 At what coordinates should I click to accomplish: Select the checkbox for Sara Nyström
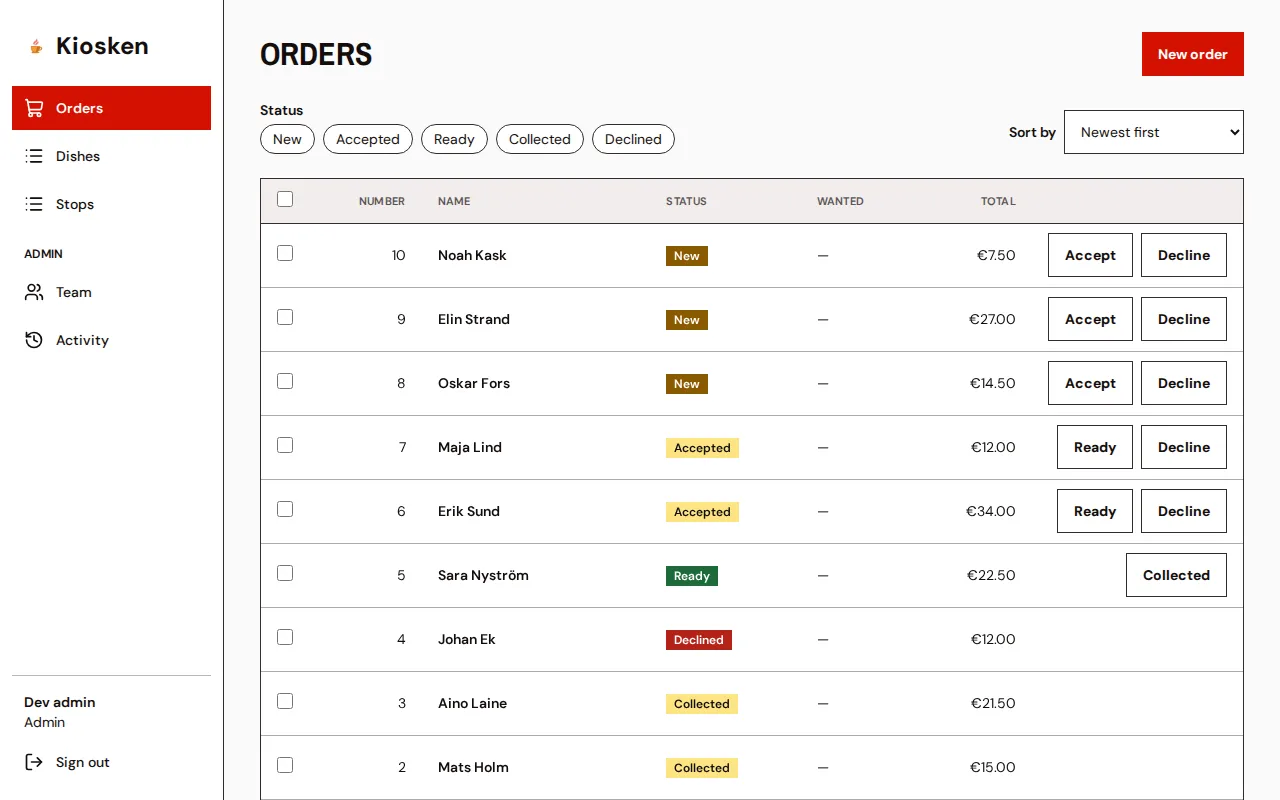(285, 573)
